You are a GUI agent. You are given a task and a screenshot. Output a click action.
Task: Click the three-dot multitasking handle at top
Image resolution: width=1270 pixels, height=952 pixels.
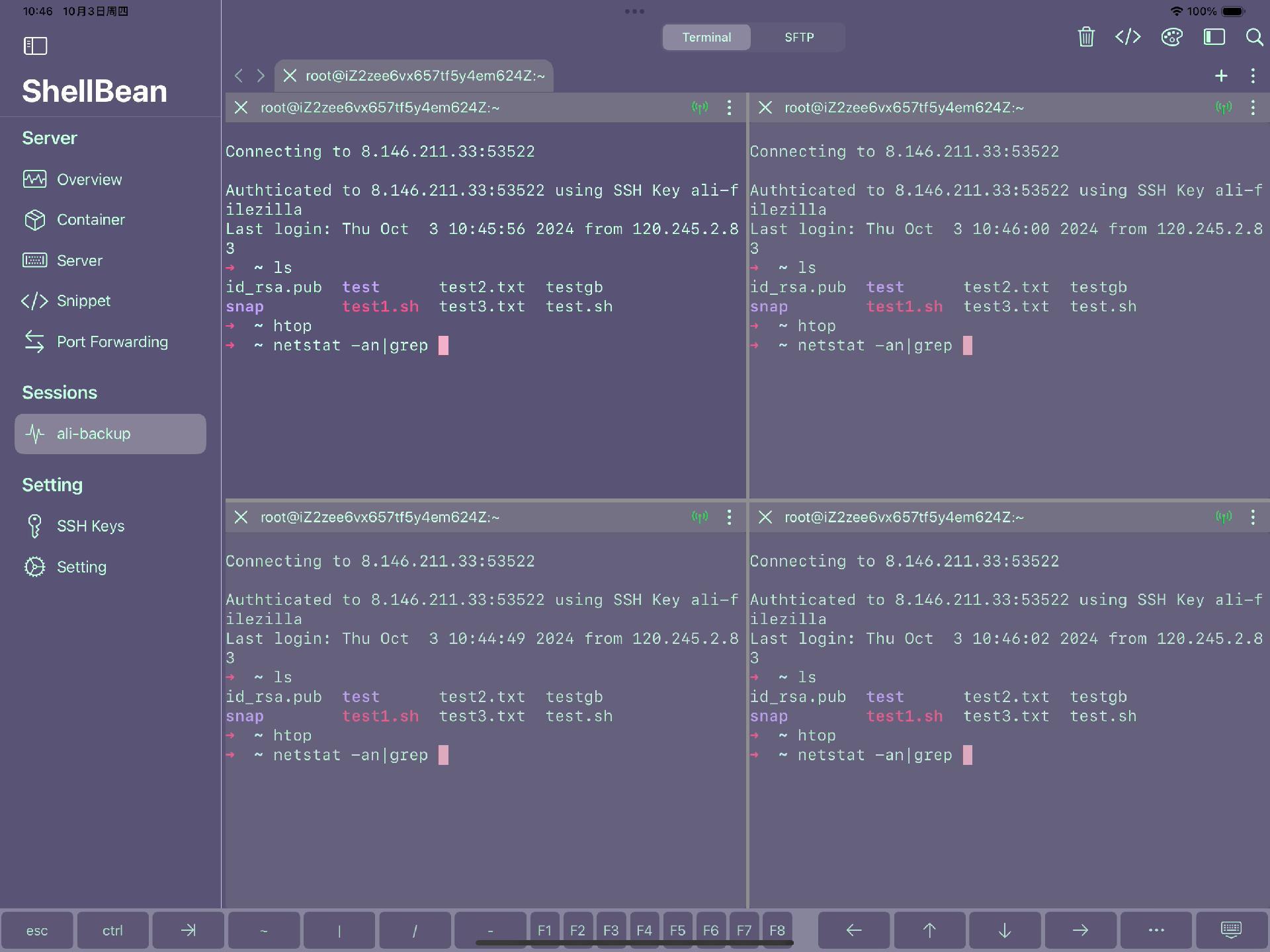pyautogui.click(x=634, y=11)
